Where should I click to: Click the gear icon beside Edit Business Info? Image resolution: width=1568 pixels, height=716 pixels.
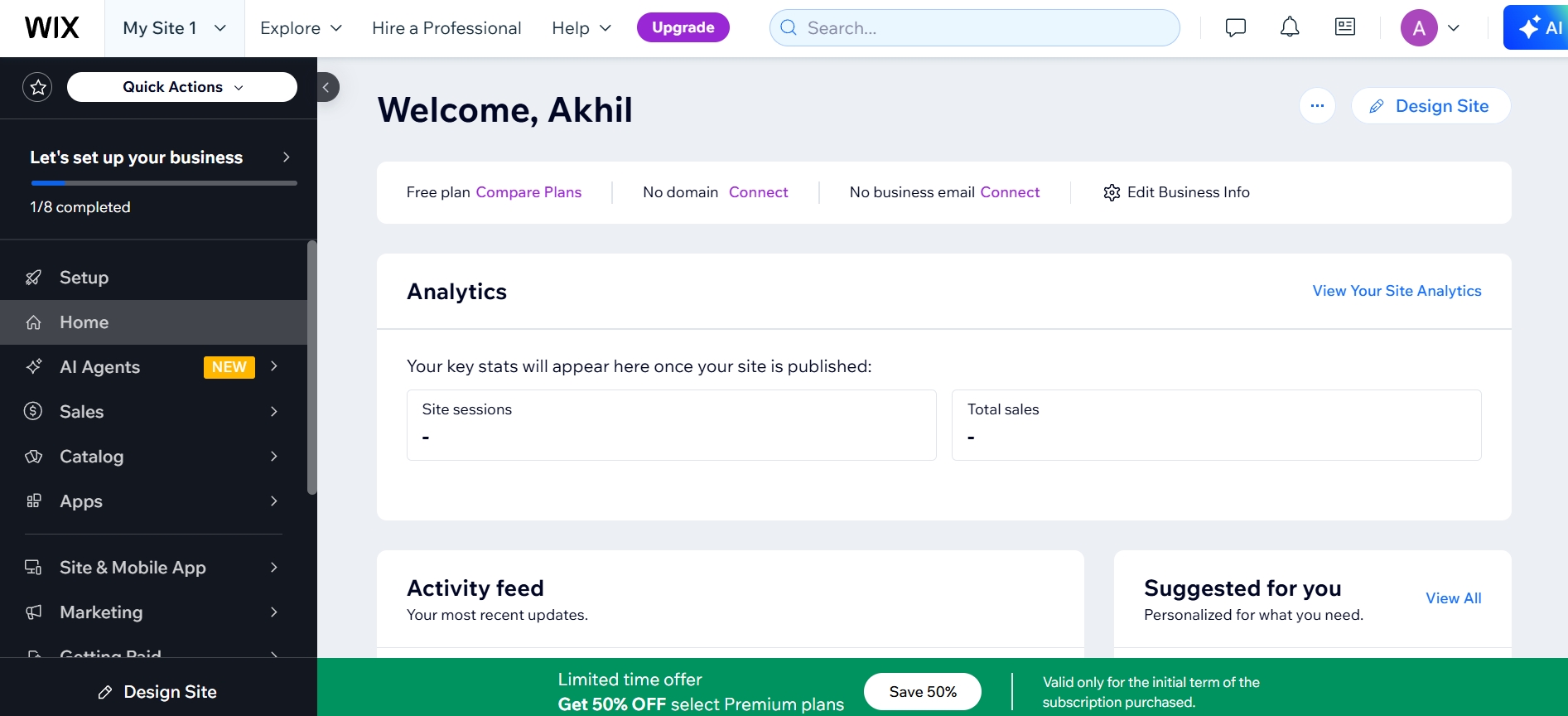1112,192
